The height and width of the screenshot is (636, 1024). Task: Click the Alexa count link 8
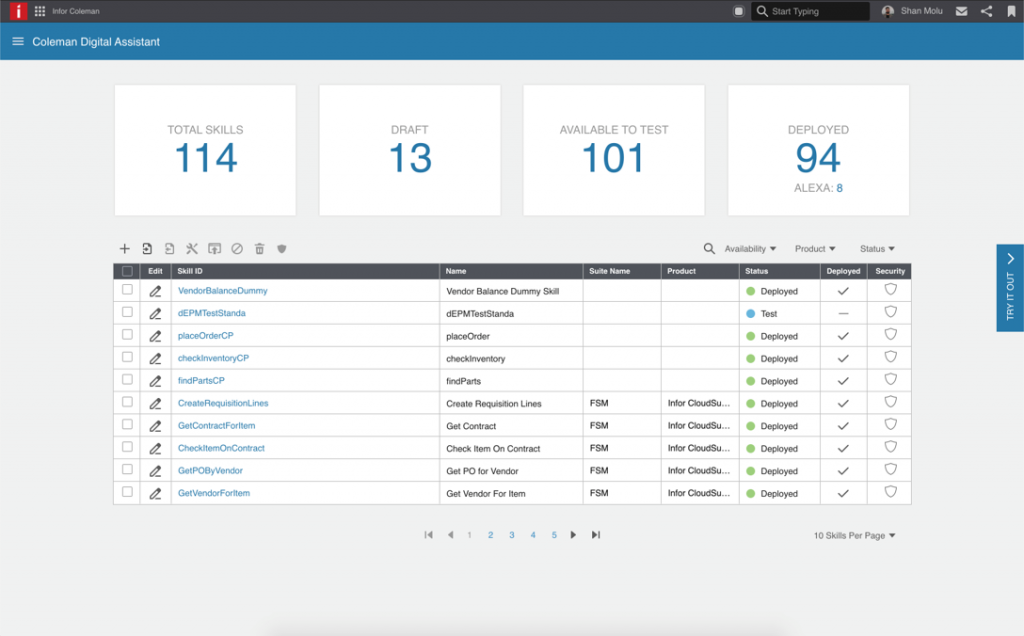pyautogui.click(x=839, y=188)
